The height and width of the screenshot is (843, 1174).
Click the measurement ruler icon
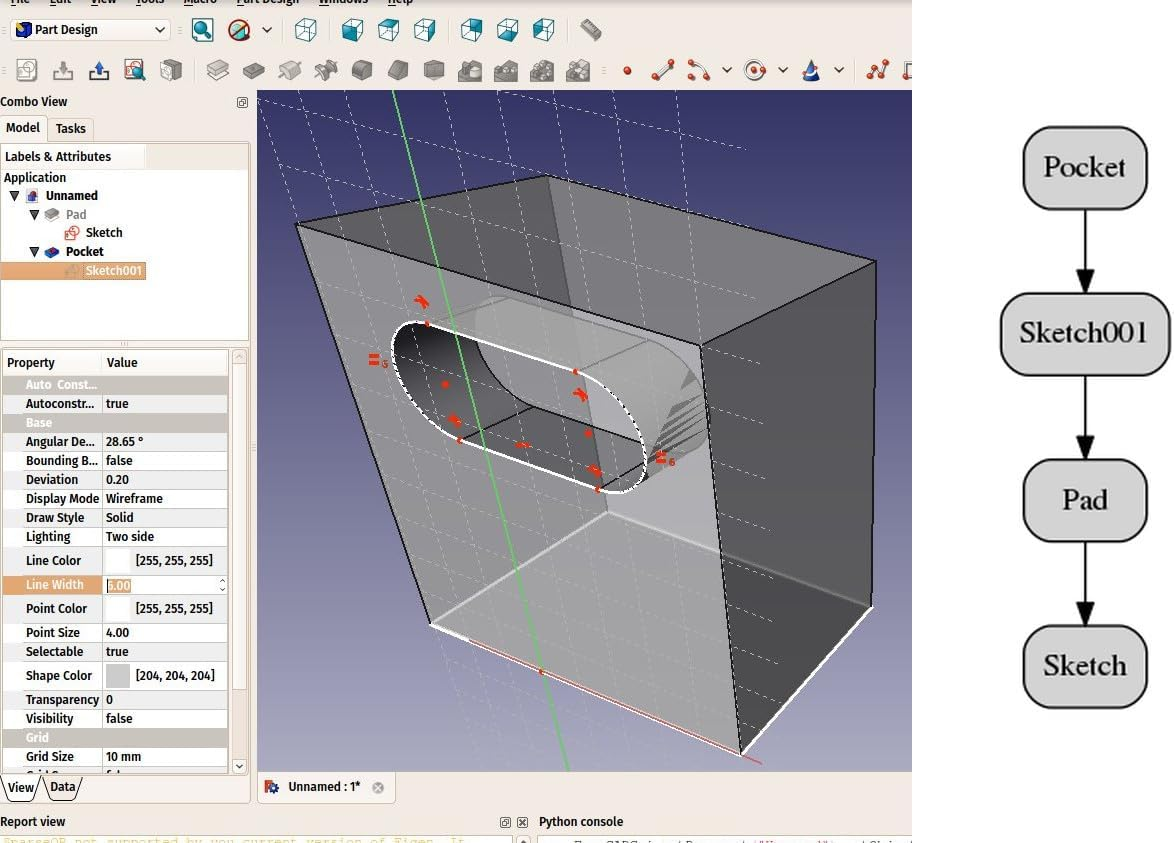(590, 30)
